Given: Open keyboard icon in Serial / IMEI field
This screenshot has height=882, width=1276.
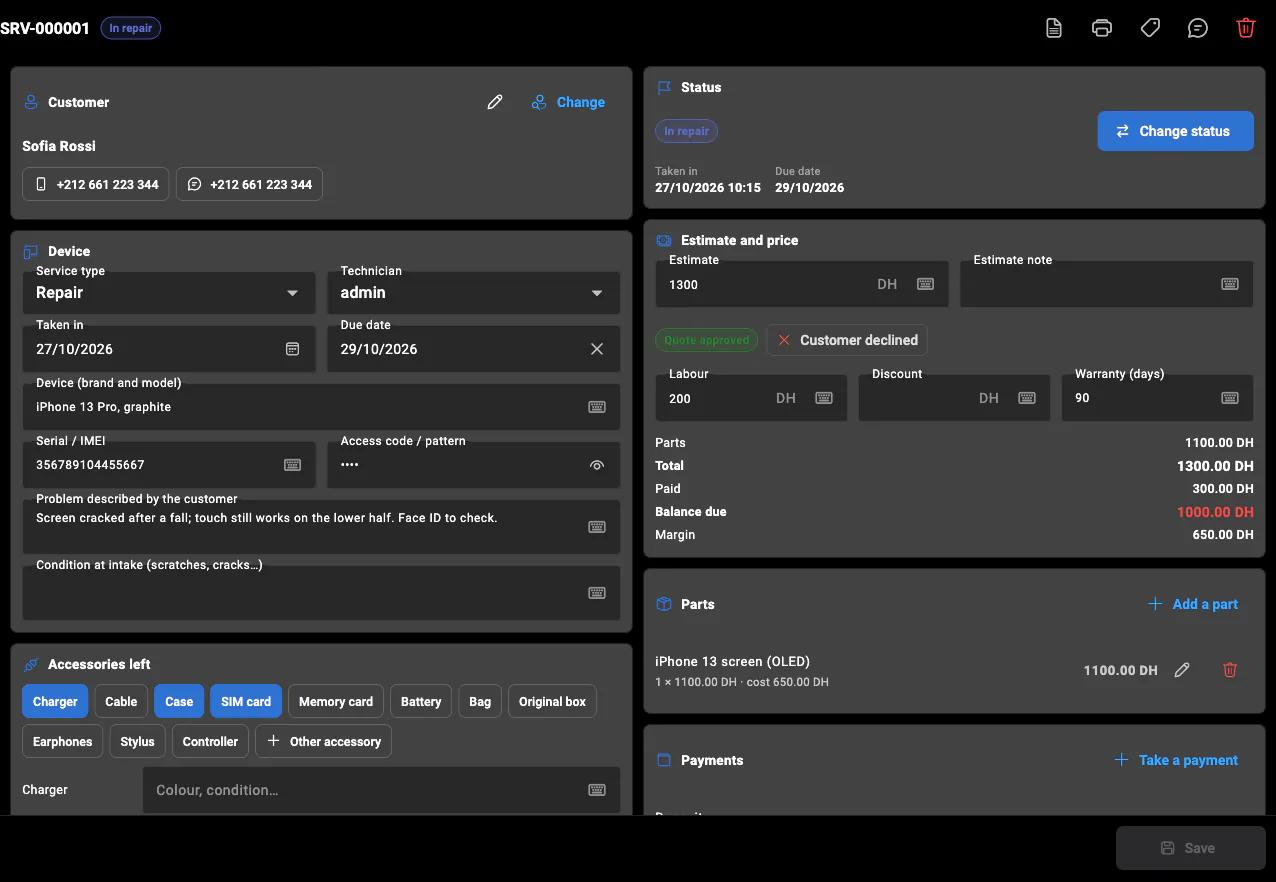Looking at the screenshot, I should [293, 465].
